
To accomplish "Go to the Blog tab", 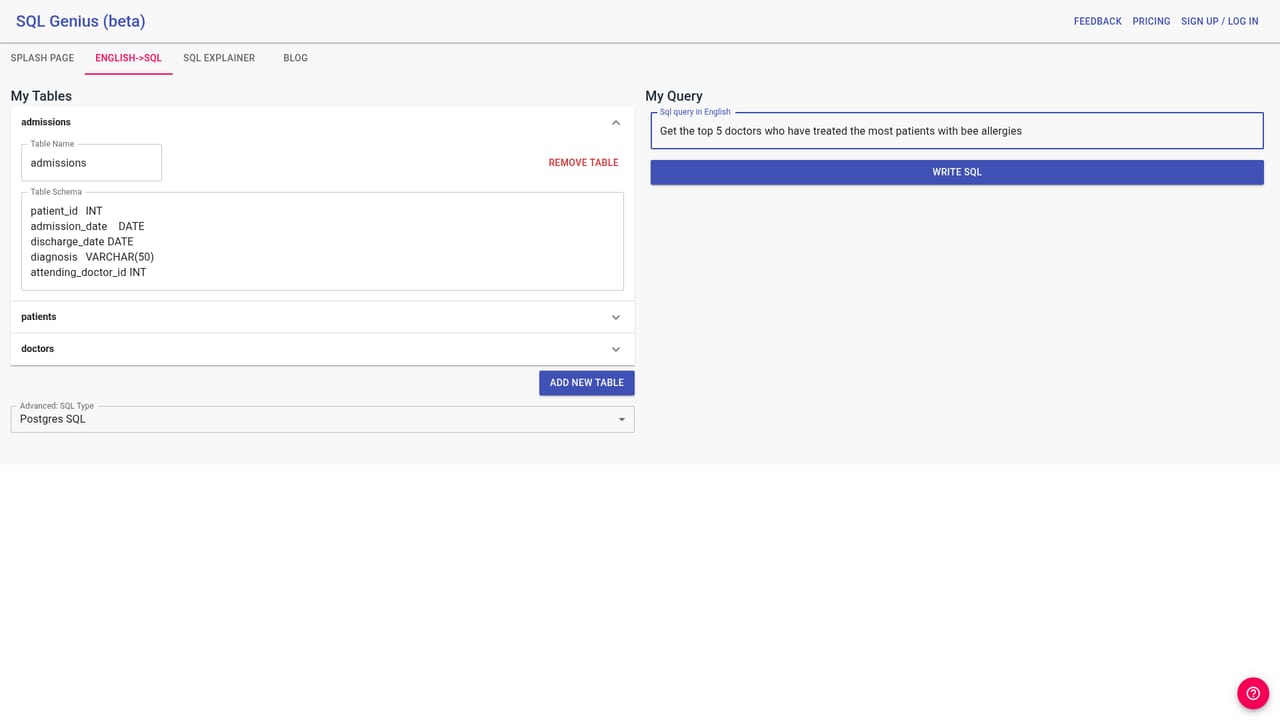I will click(x=295, y=58).
